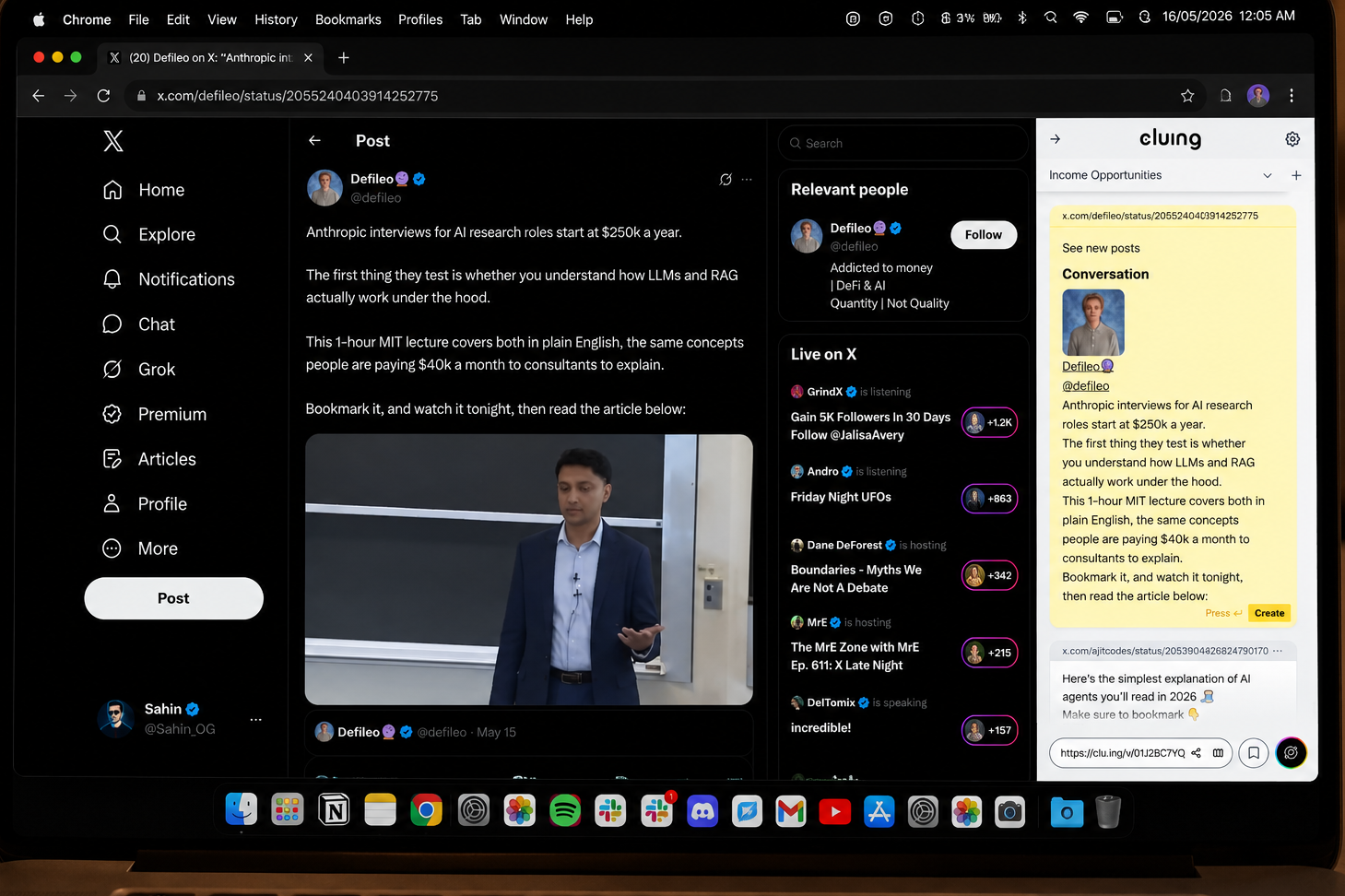Image resolution: width=1345 pixels, height=896 pixels.
Task: Play the MIT lecture video thumbnail
Action: point(529,570)
